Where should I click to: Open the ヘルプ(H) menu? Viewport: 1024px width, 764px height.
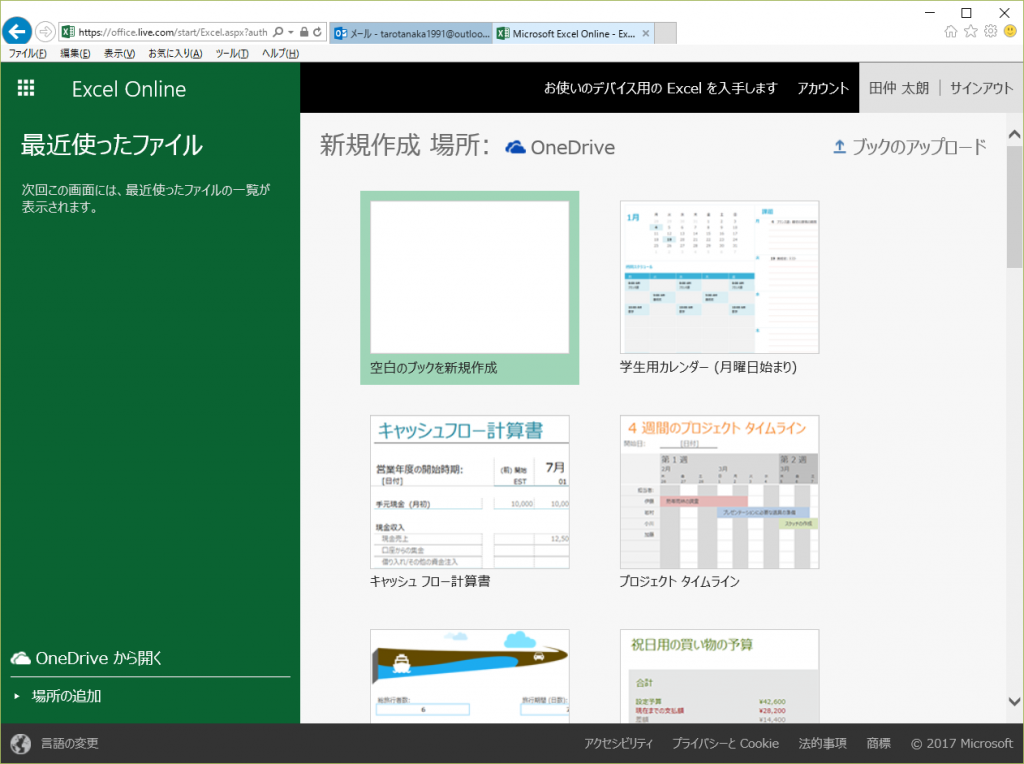pos(280,54)
